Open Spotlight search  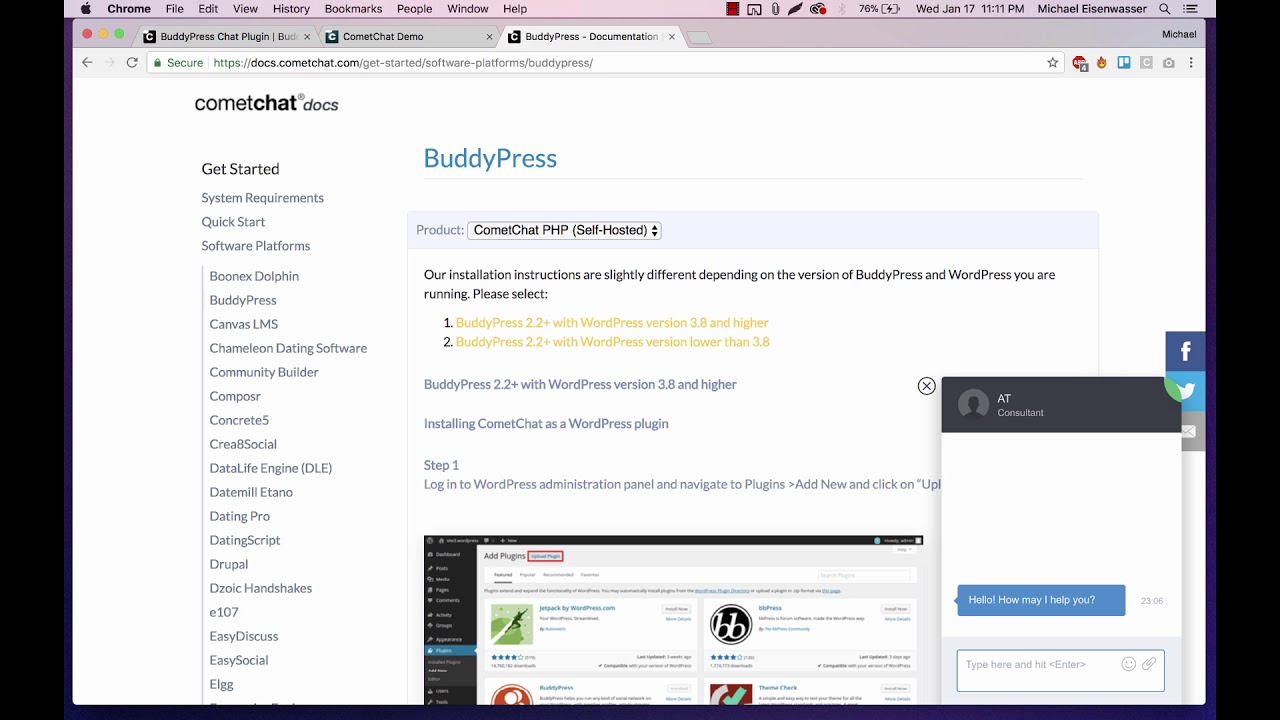(1165, 9)
